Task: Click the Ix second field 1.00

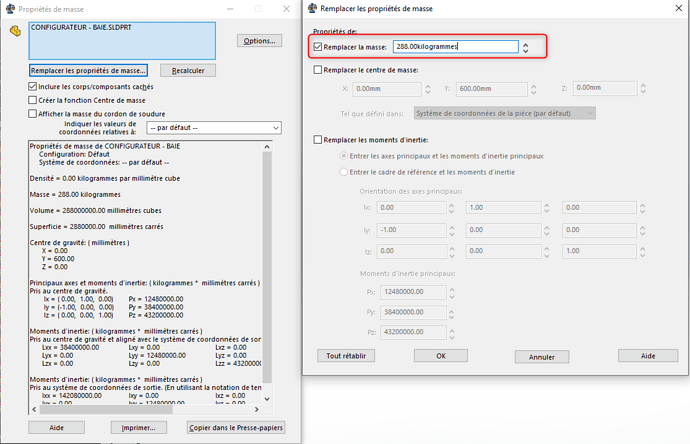Action: point(503,207)
